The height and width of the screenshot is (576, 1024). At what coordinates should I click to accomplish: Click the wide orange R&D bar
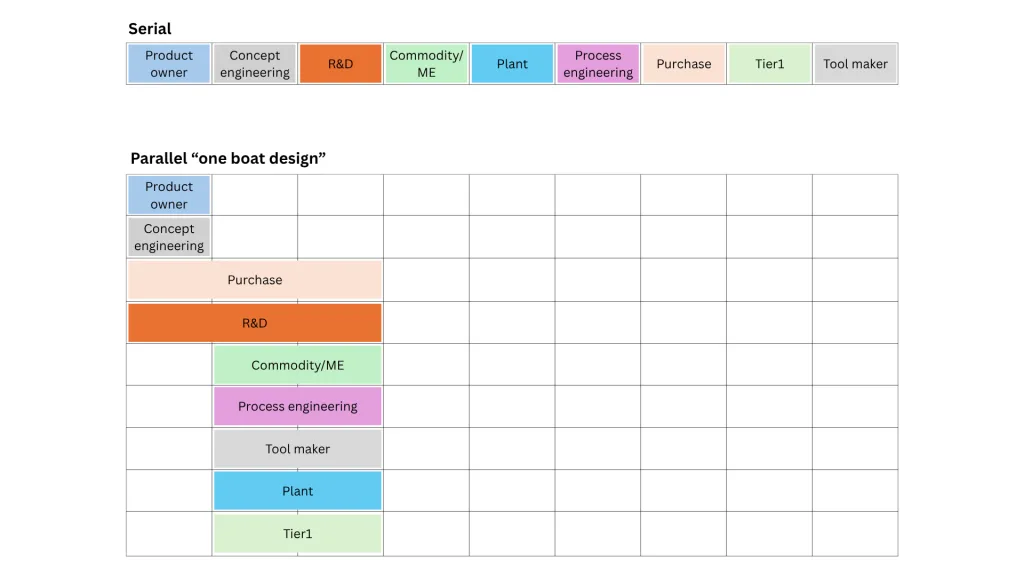tap(255, 323)
